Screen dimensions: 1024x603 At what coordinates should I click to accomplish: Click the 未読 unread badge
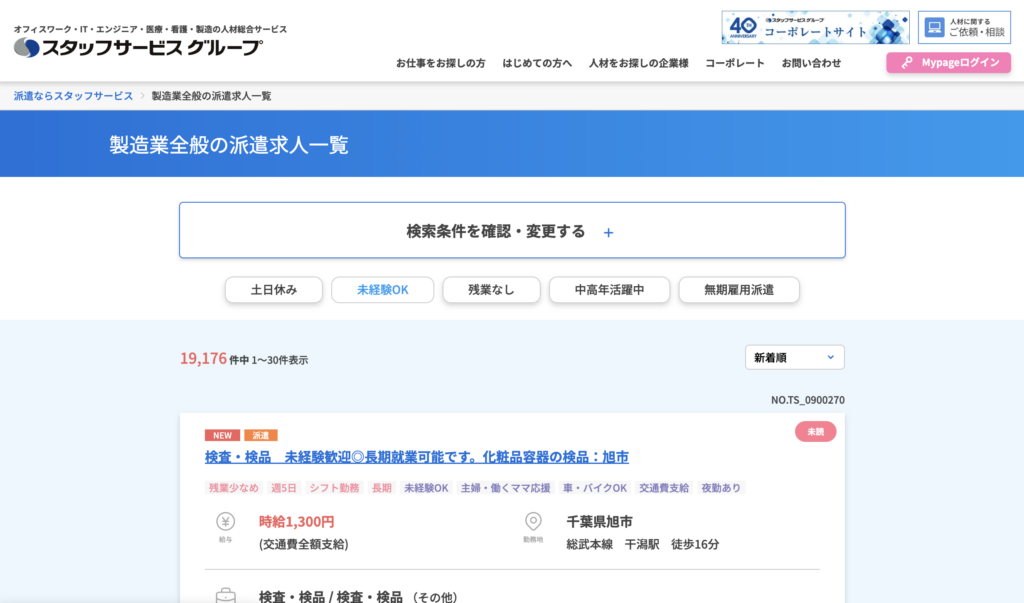[815, 432]
